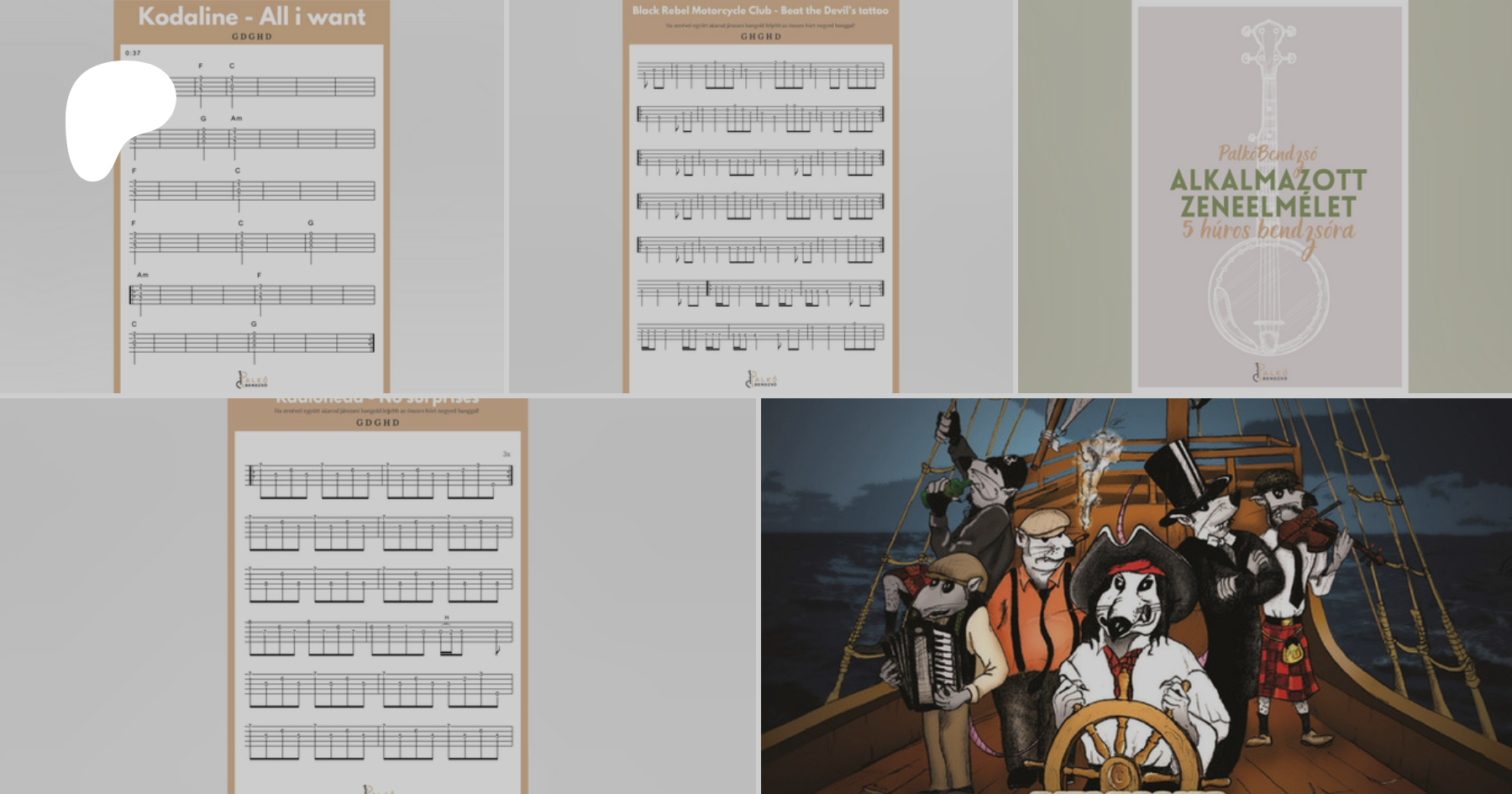Screen dimensions: 1512x794
Task: Click the white Patreon logo
Action: click(116, 116)
